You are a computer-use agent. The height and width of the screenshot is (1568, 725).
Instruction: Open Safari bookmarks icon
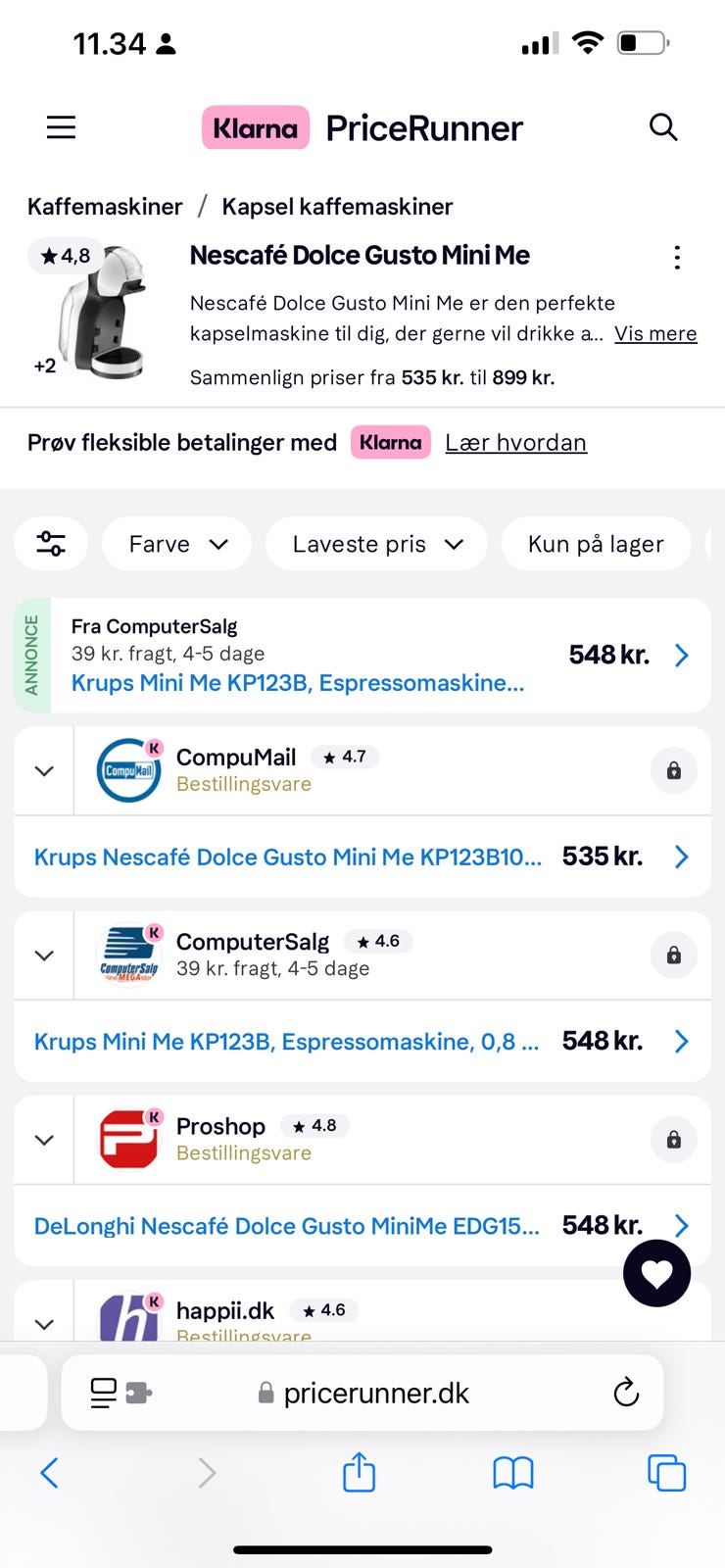coord(512,1472)
